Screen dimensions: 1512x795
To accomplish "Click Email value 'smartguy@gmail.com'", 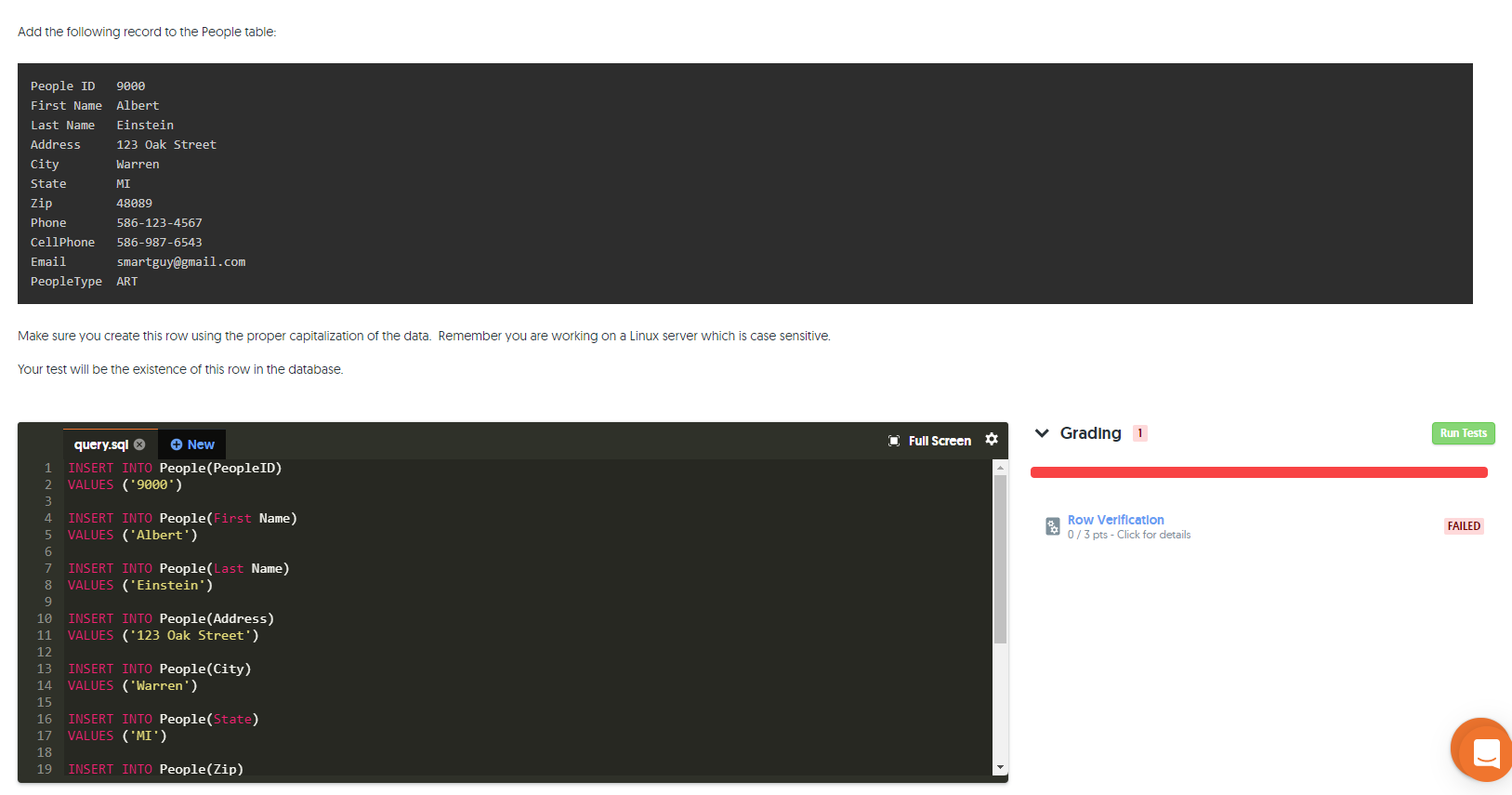I will pyautogui.click(x=181, y=262).
